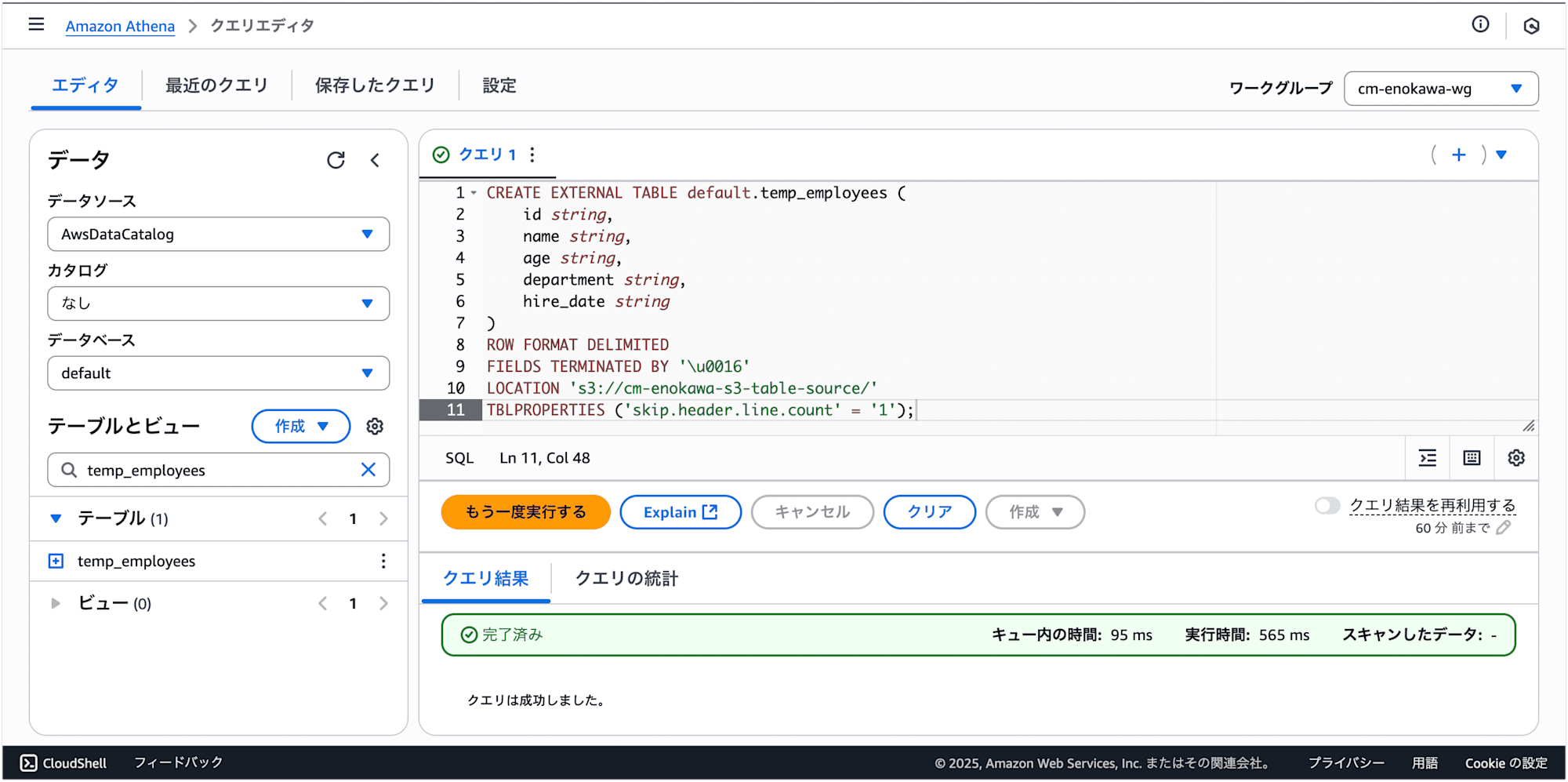Screen dimensions: 1568x782
Task: Open keyboard shortcuts icon
Action: coord(1472,458)
